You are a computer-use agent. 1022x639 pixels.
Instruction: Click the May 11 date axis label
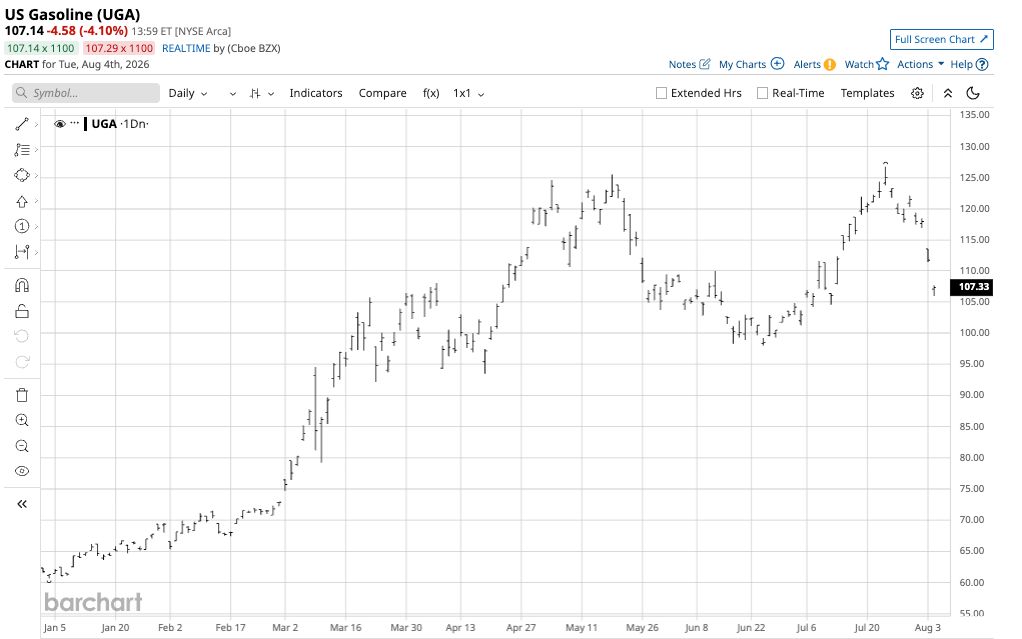581,627
